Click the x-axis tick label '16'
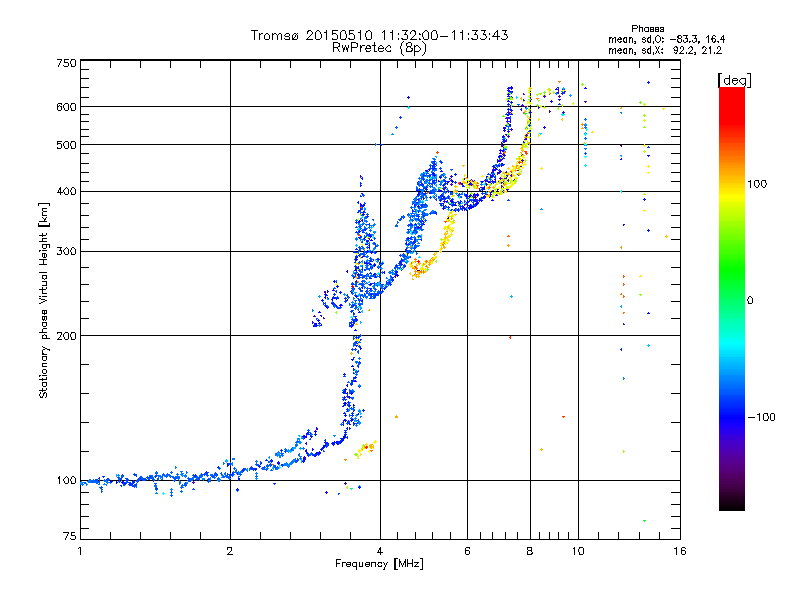This screenshot has height=600, width=800. click(680, 551)
